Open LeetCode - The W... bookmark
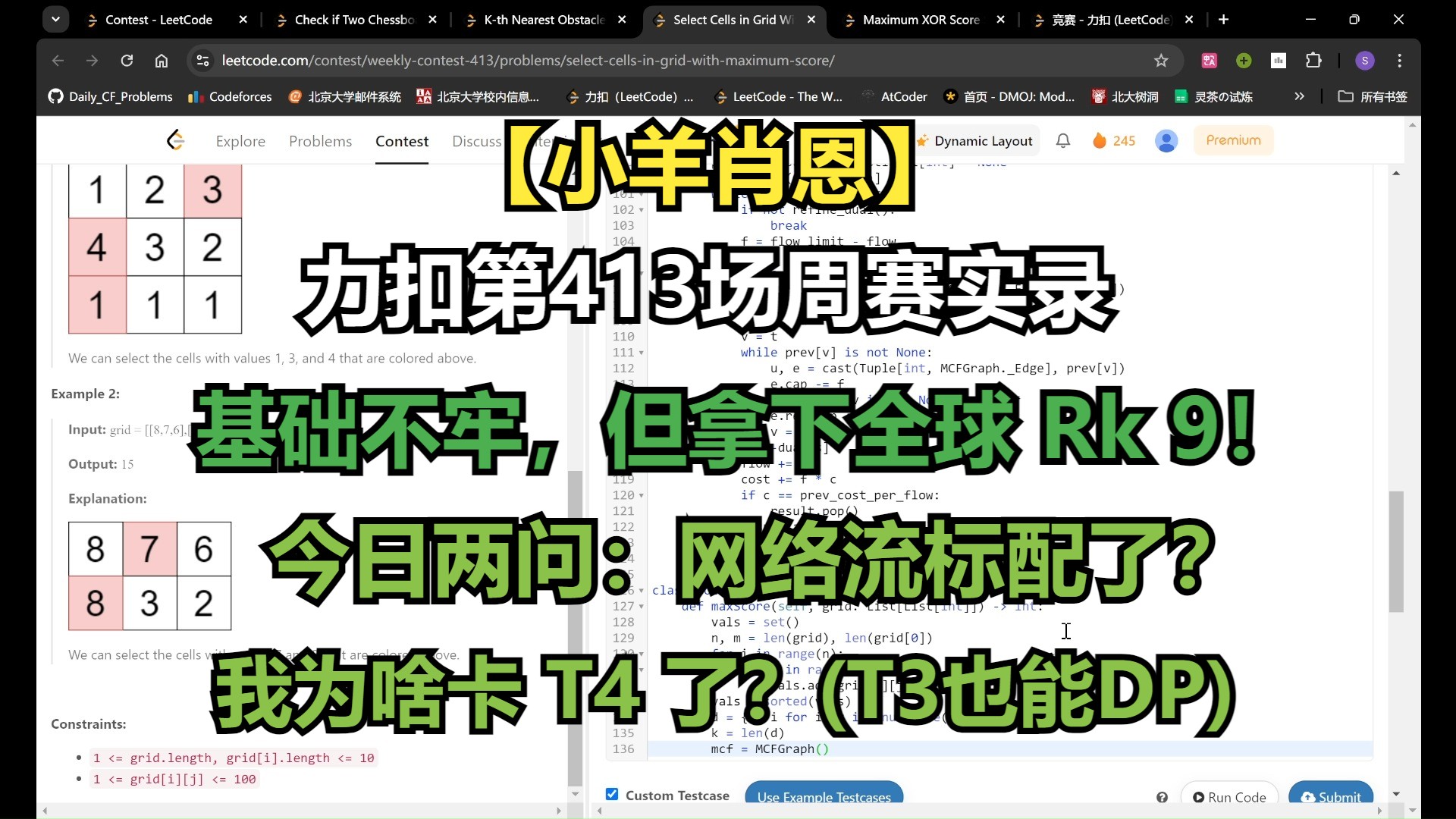1456x819 pixels. pos(779,96)
